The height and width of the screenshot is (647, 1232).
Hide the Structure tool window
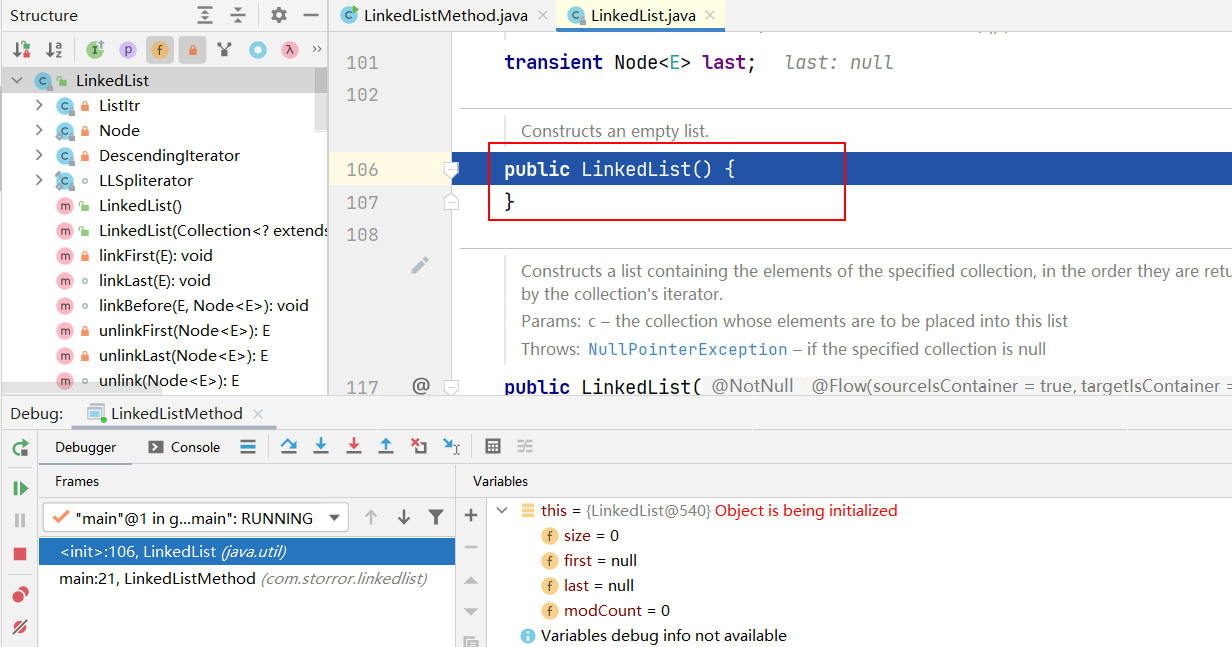311,15
